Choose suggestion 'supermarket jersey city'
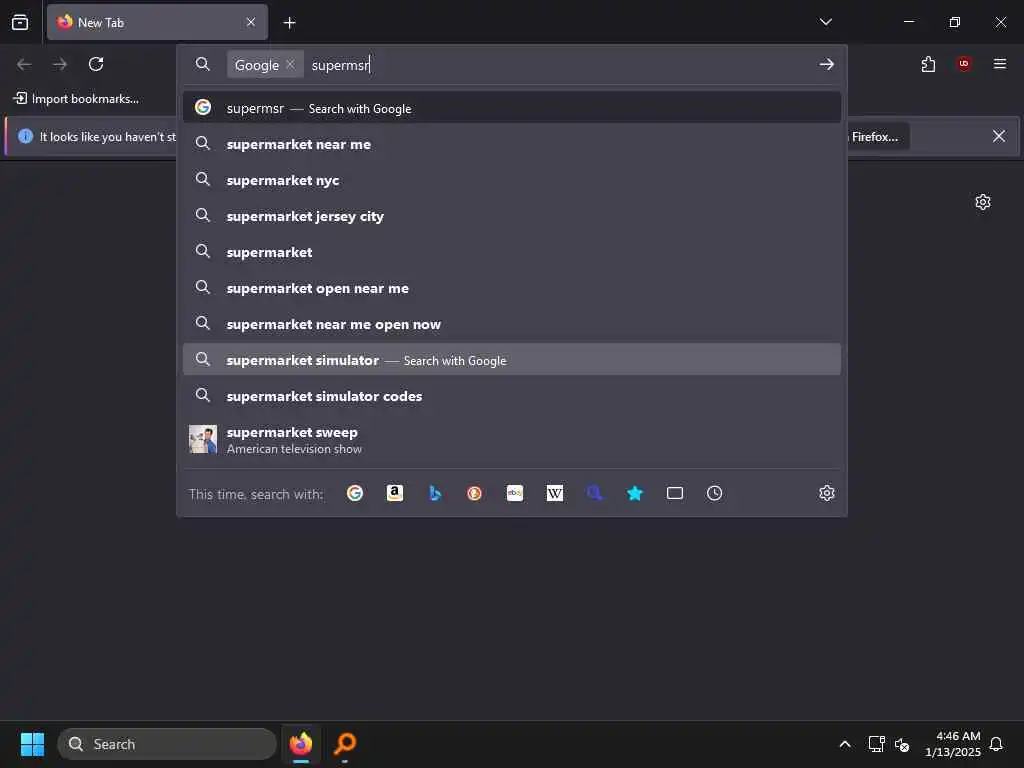 coord(511,216)
